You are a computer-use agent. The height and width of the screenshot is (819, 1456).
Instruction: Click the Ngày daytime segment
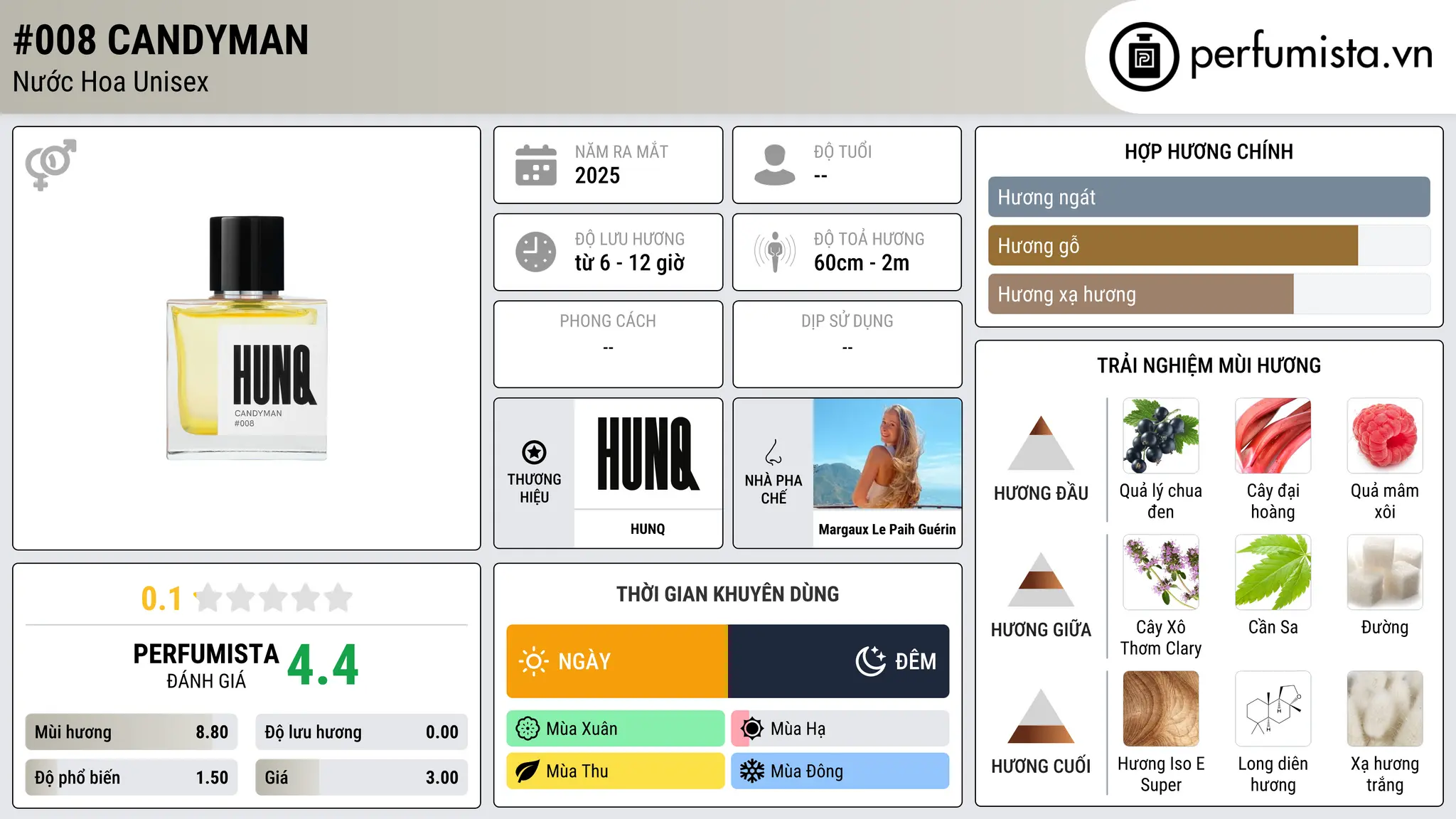pos(617,661)
